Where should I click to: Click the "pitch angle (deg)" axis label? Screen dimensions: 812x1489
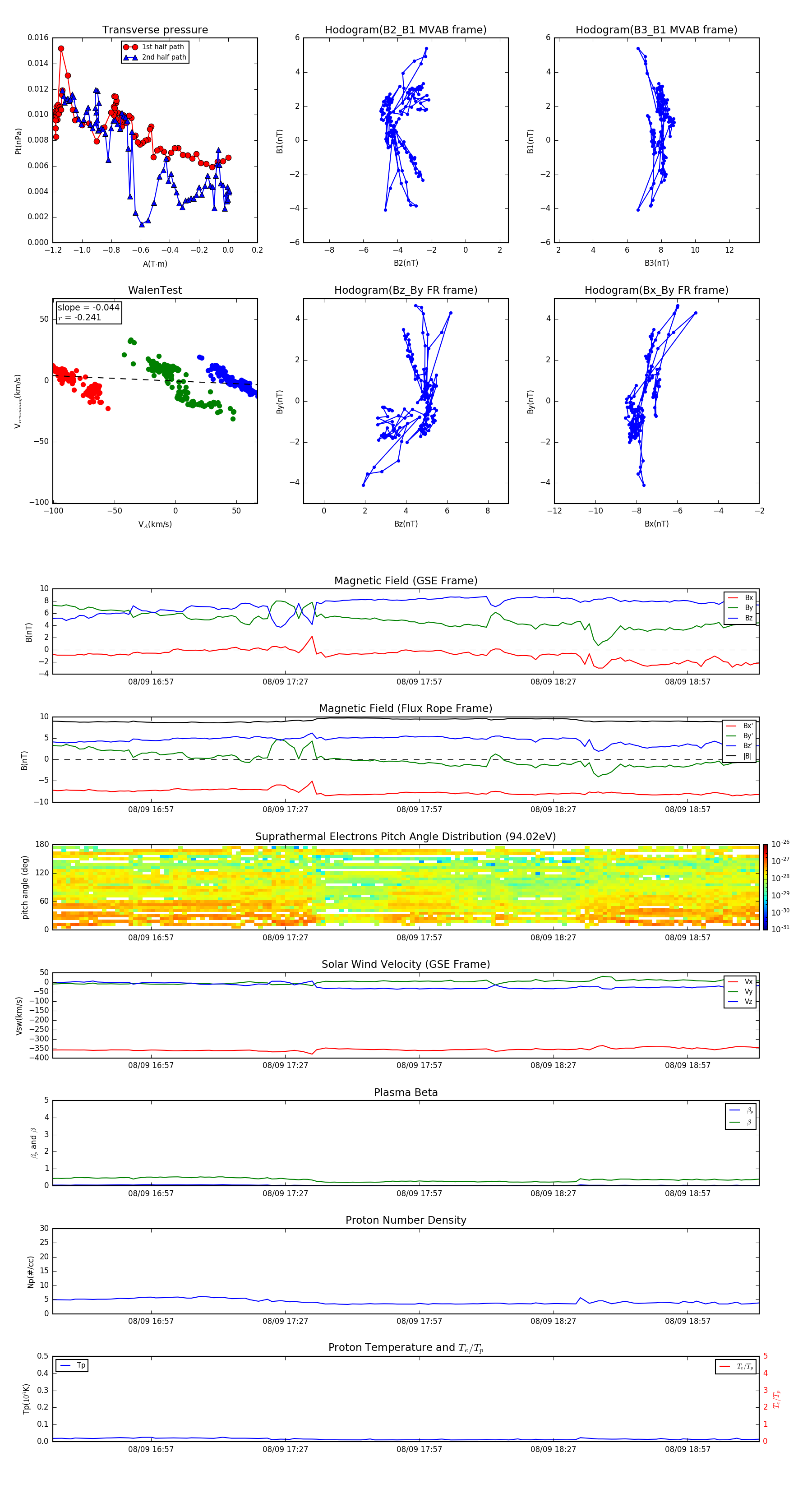tap(25, 888)
